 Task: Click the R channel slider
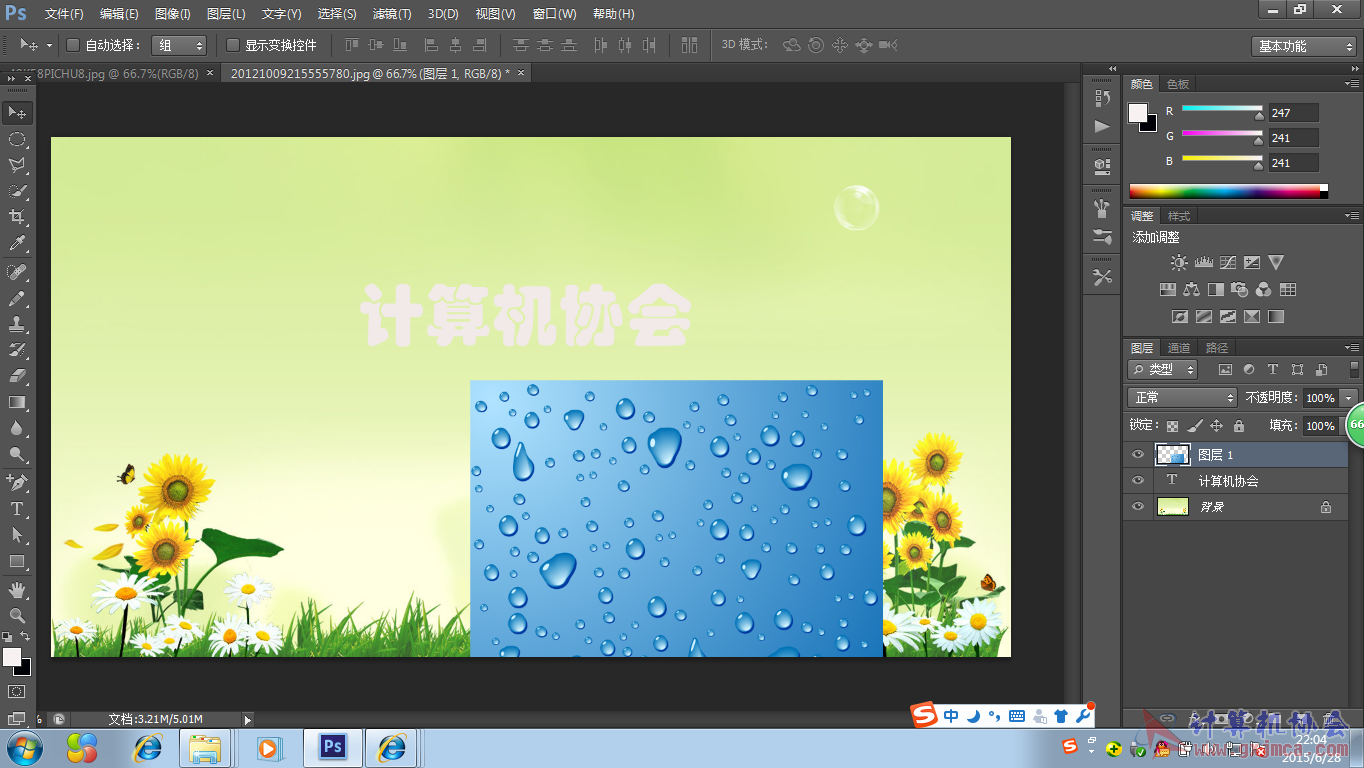[1222, 111]
